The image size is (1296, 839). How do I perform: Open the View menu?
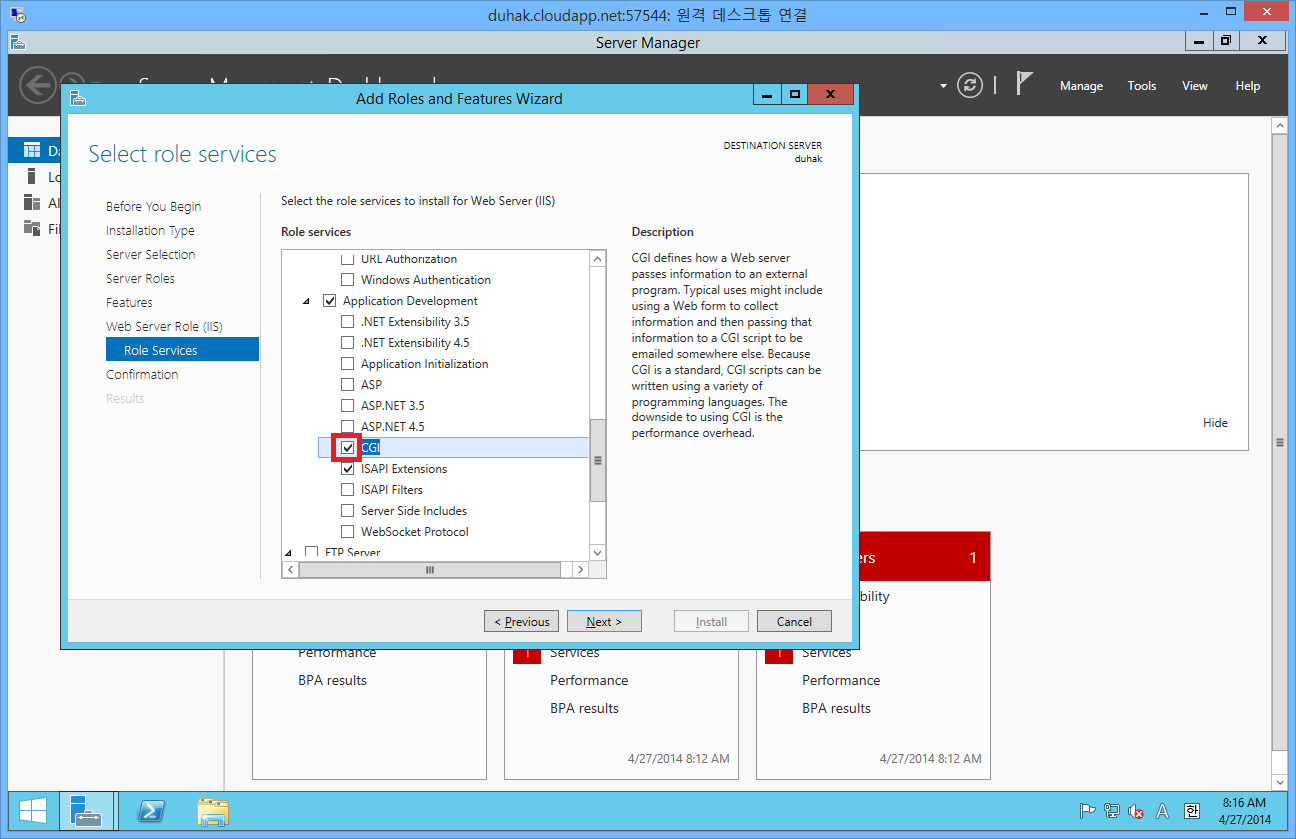pyautogui.click(x=1195, y=86)
